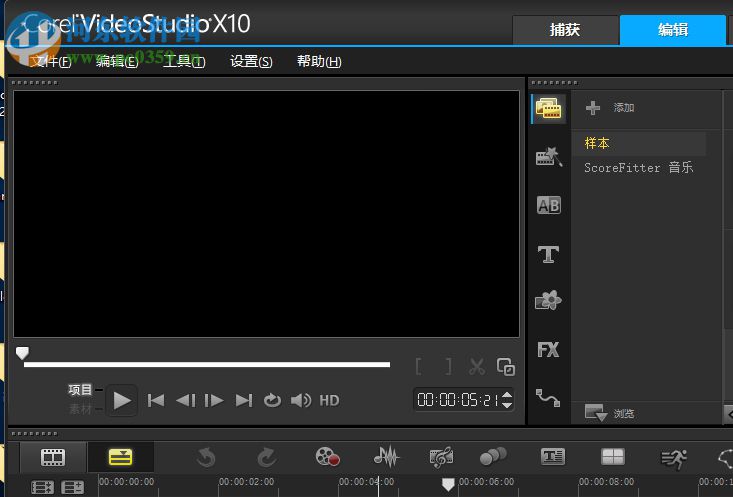Jump to the project end
The height and width of the screenshot is (497, 733).
[x=244, y=401]
